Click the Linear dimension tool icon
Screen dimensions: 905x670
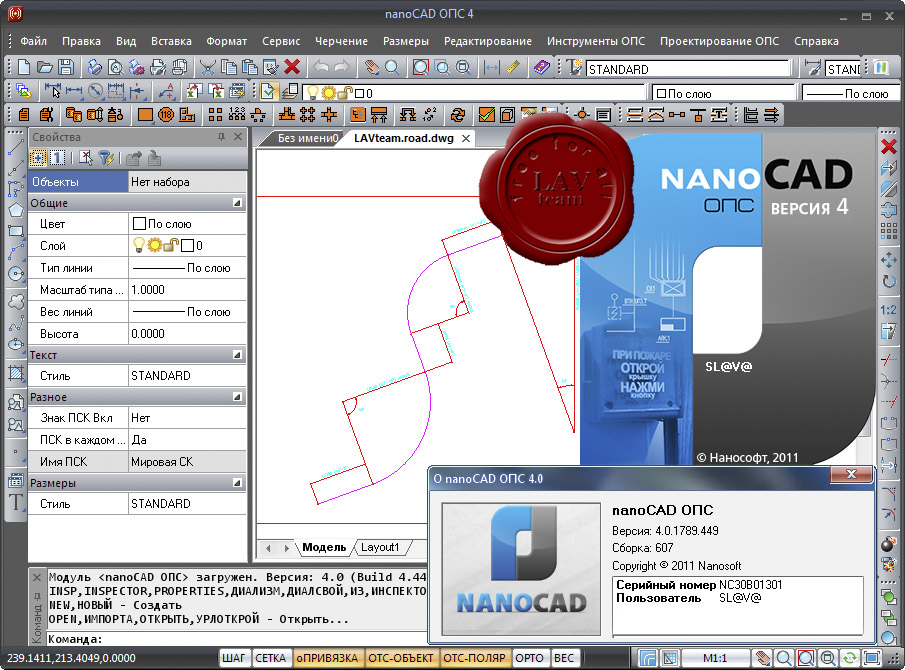(74, 92)
